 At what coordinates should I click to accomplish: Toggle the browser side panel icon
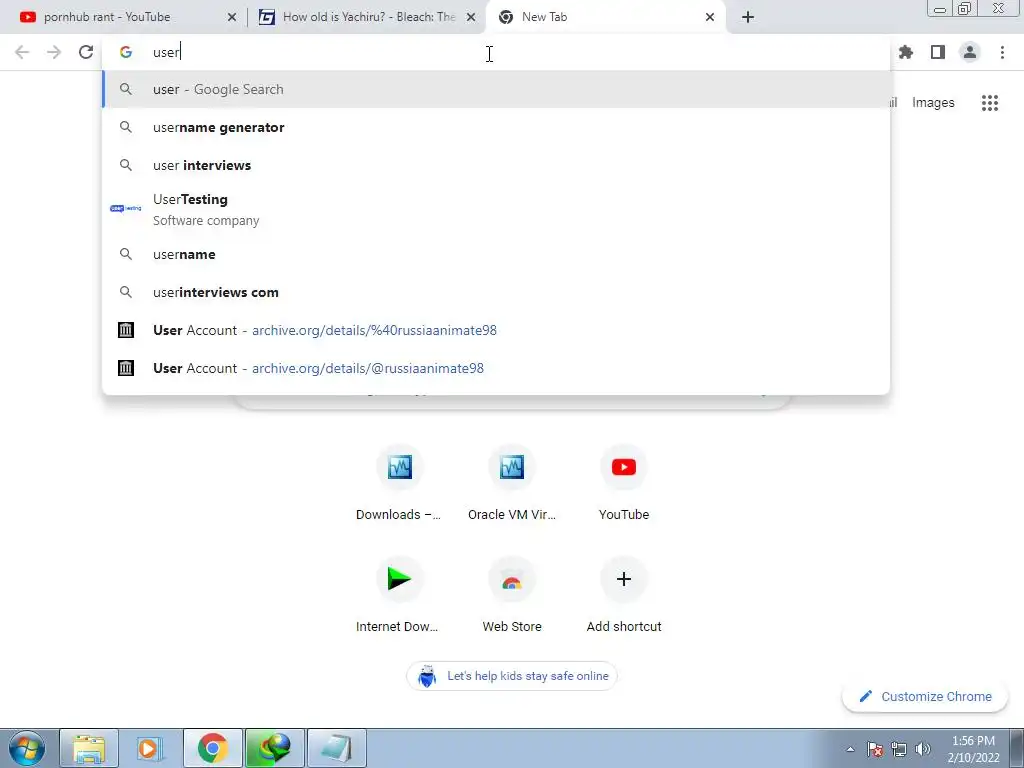tap(938, 52)
